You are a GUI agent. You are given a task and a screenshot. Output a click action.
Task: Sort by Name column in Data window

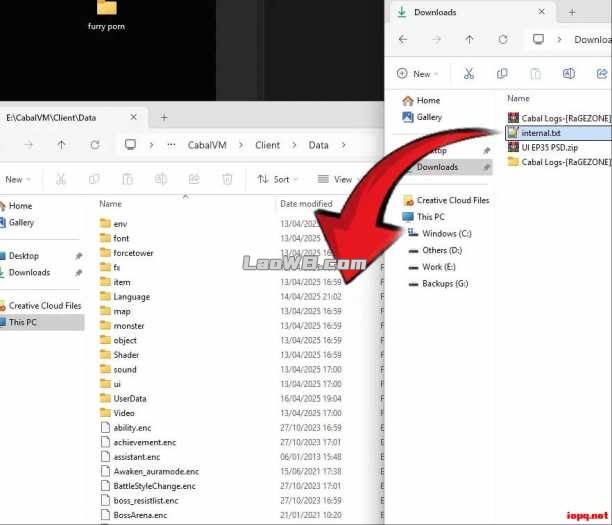click(x=110, y=204)
